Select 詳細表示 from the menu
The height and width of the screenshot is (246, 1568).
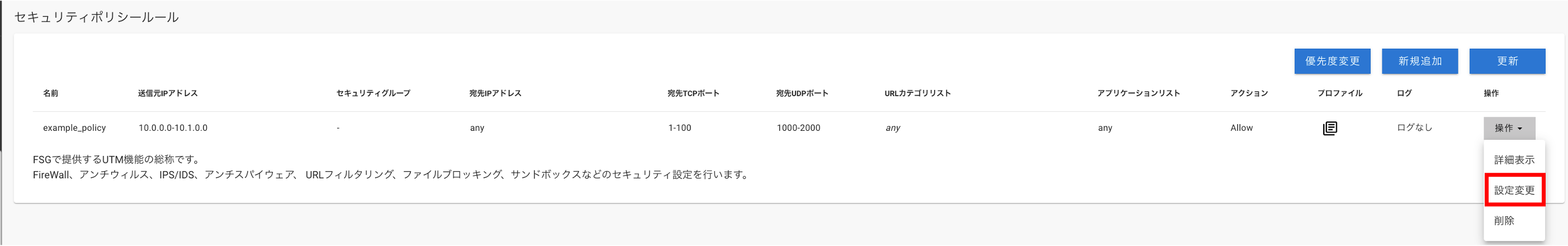(x=1514, y=159)
